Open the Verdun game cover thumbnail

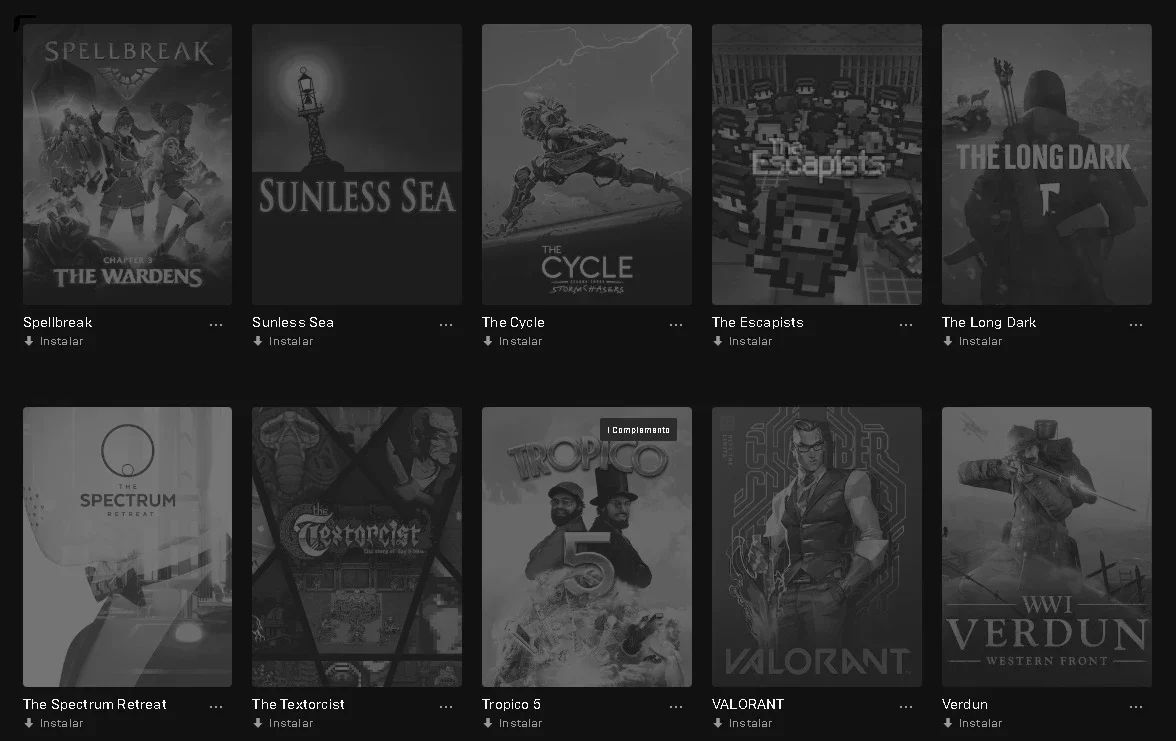click(1046, 547)
